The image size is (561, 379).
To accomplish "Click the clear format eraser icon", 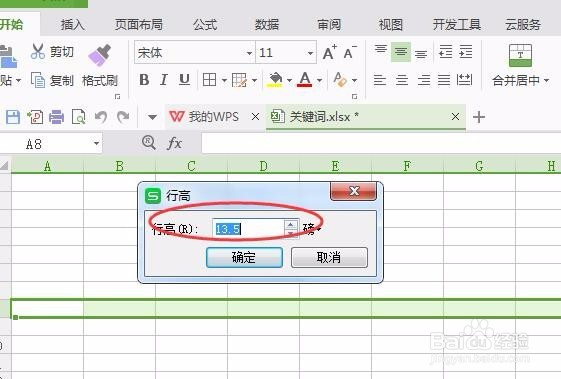I will [340, 79].
